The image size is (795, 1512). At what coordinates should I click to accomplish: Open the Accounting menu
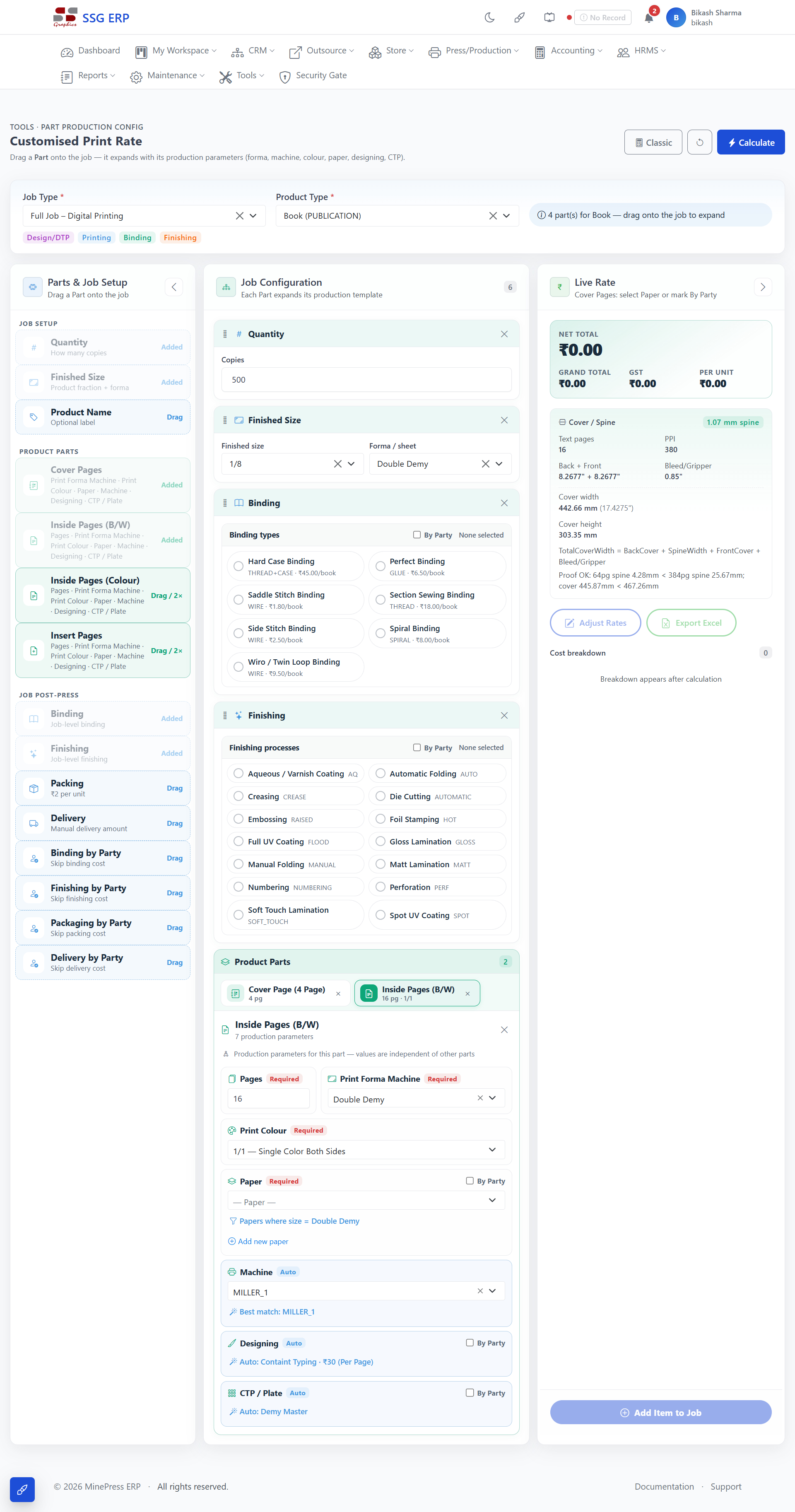568,51
